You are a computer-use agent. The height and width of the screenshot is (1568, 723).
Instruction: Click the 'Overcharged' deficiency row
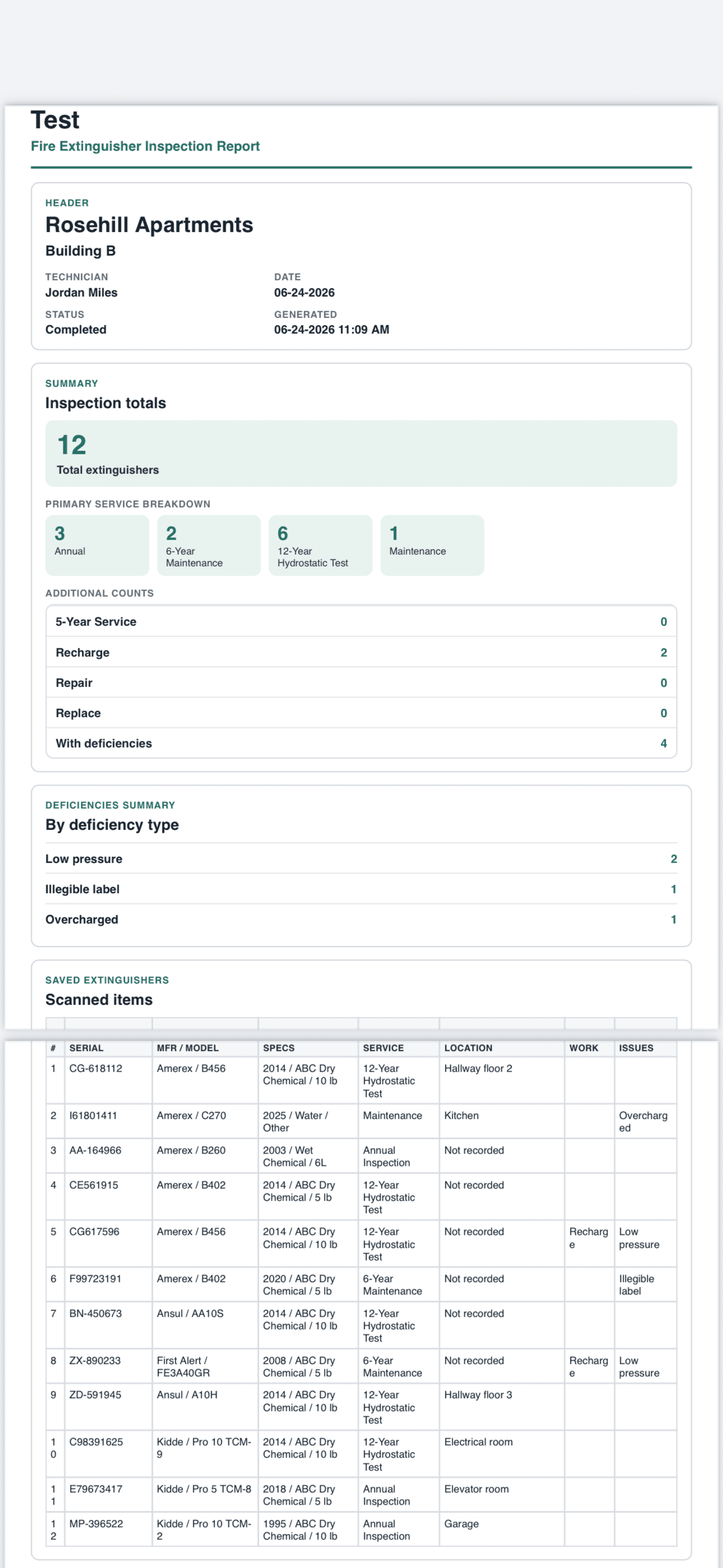(361, 920)
